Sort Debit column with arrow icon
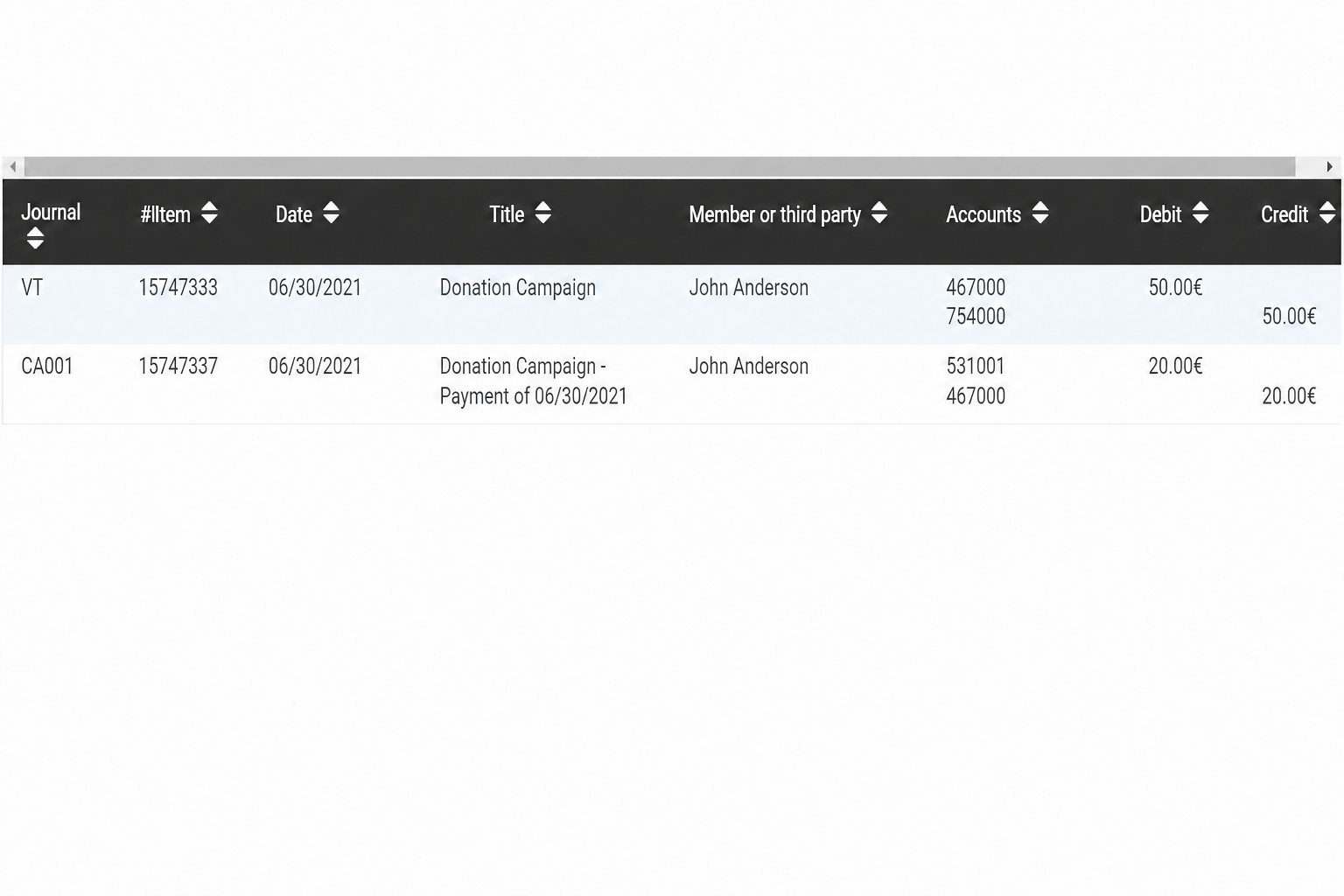 [x=1200, y=213]
